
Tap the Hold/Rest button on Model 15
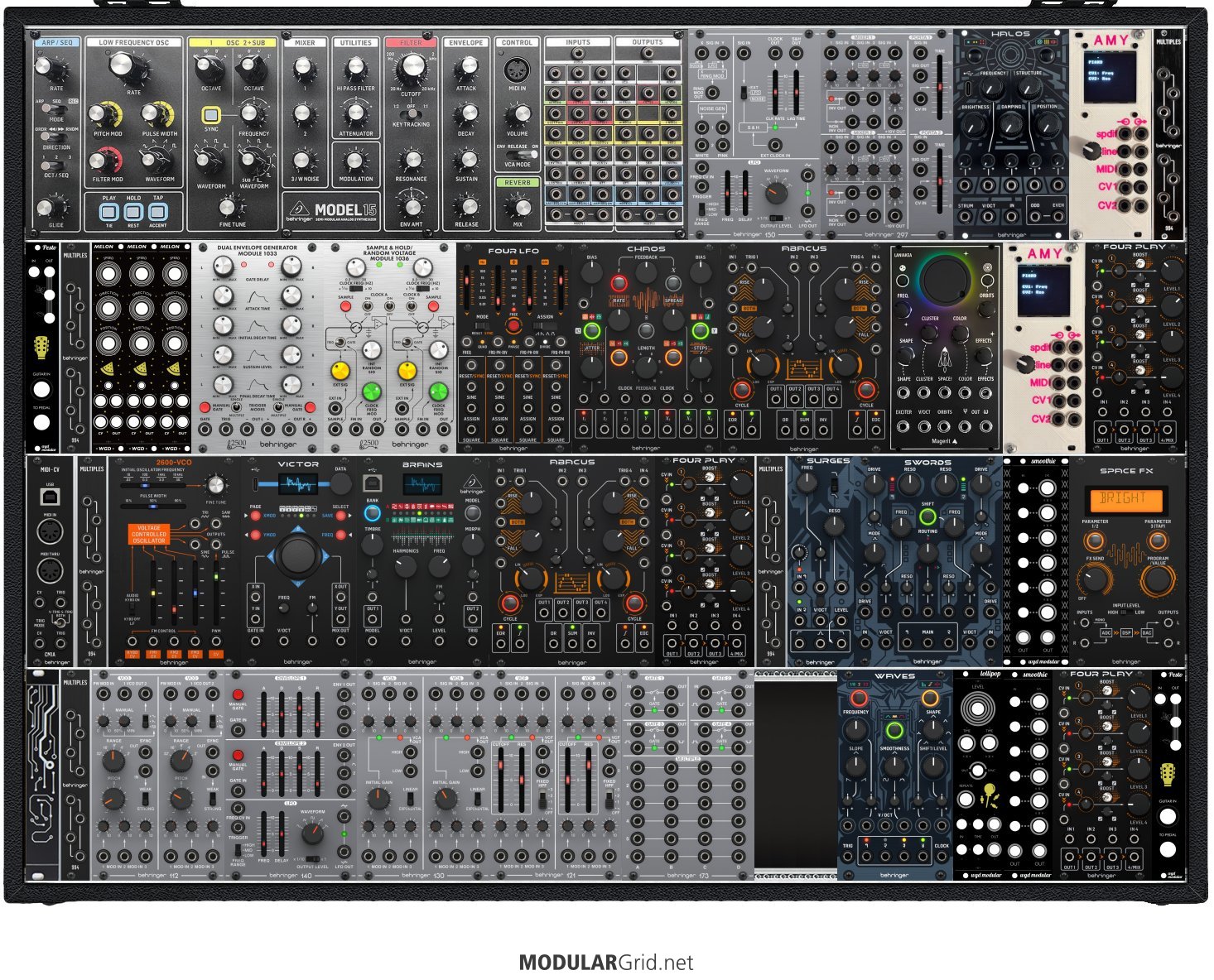[133, 211]
